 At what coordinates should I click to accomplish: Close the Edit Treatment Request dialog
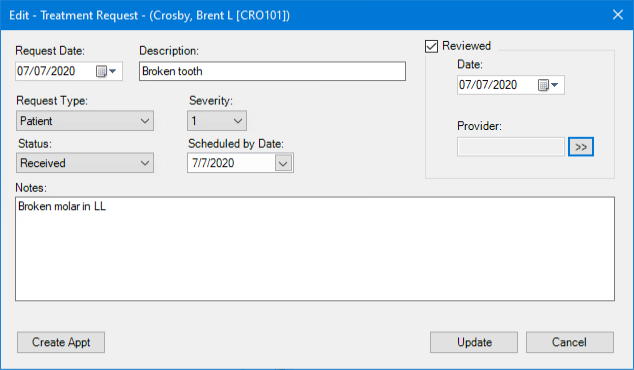[x=617, y=15]
